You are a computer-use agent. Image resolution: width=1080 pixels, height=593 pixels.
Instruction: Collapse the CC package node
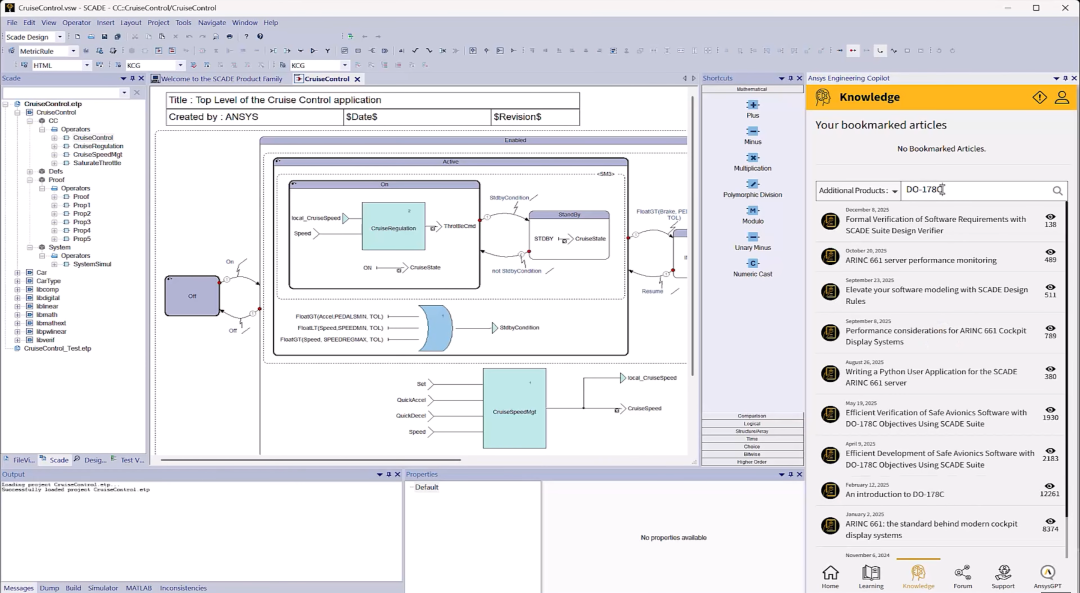(30, 121)
